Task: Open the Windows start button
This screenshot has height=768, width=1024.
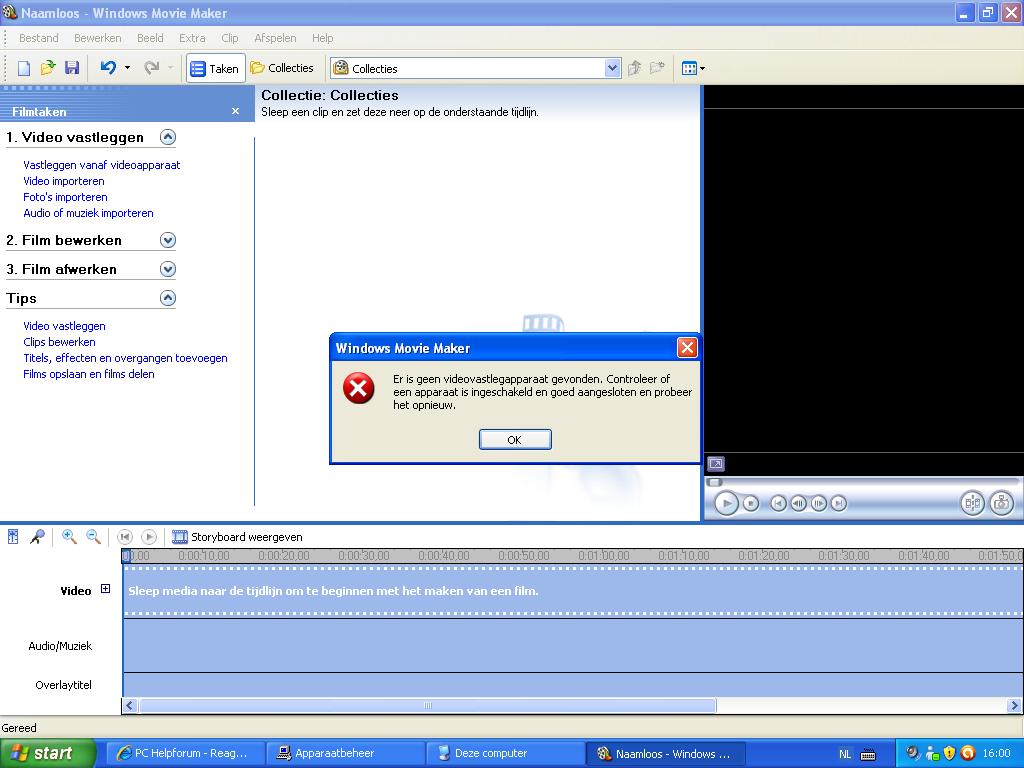Action: (x=48, y=754)
